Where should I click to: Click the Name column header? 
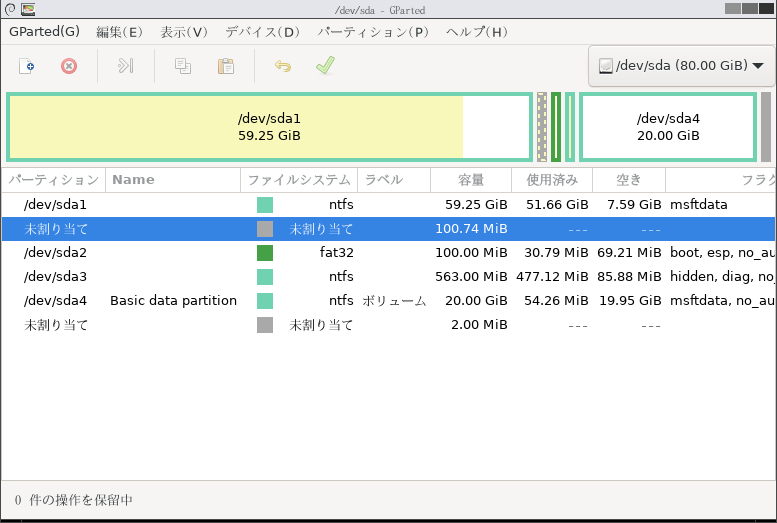coord(173,180)
